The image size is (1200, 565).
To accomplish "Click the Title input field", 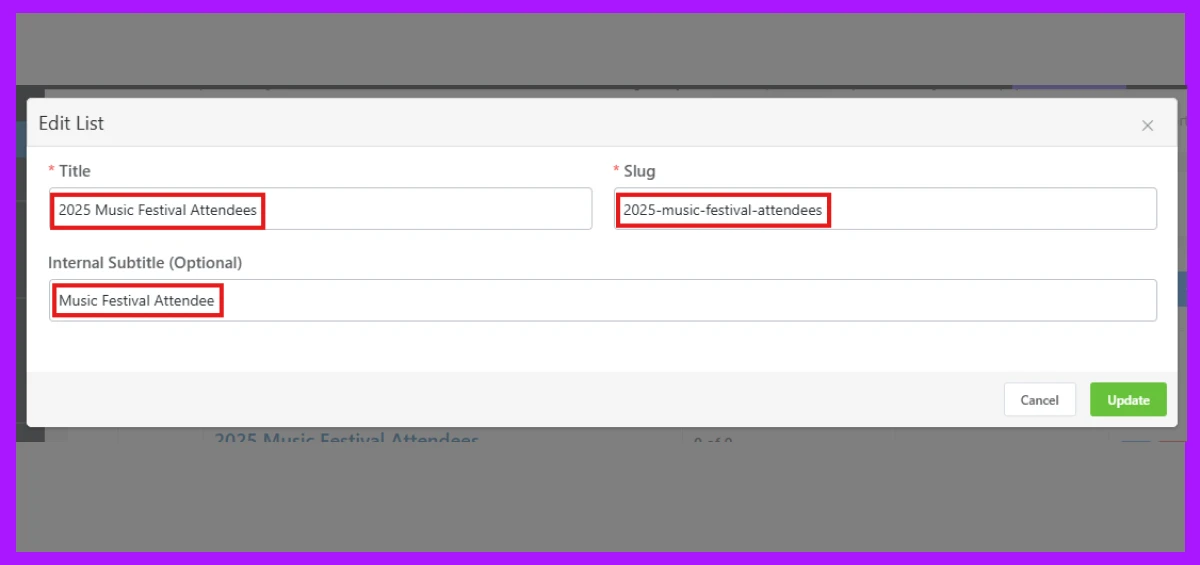I will tap(320, 209).
